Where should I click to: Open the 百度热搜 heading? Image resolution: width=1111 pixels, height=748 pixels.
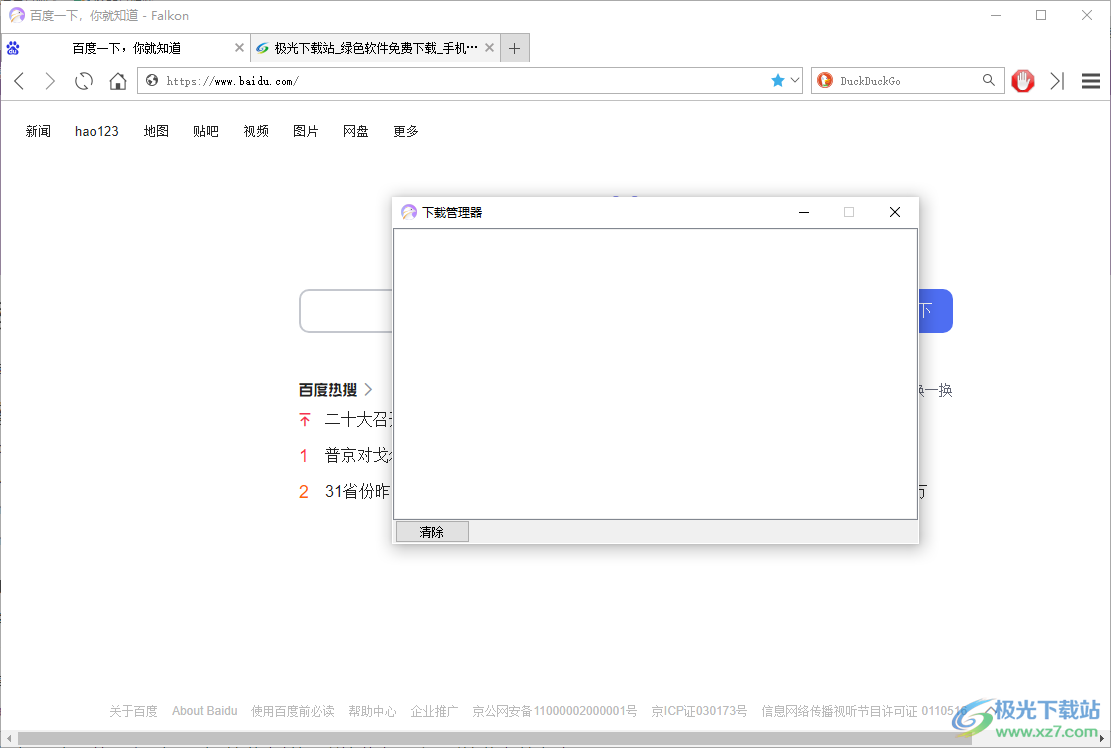coord(328,390)
